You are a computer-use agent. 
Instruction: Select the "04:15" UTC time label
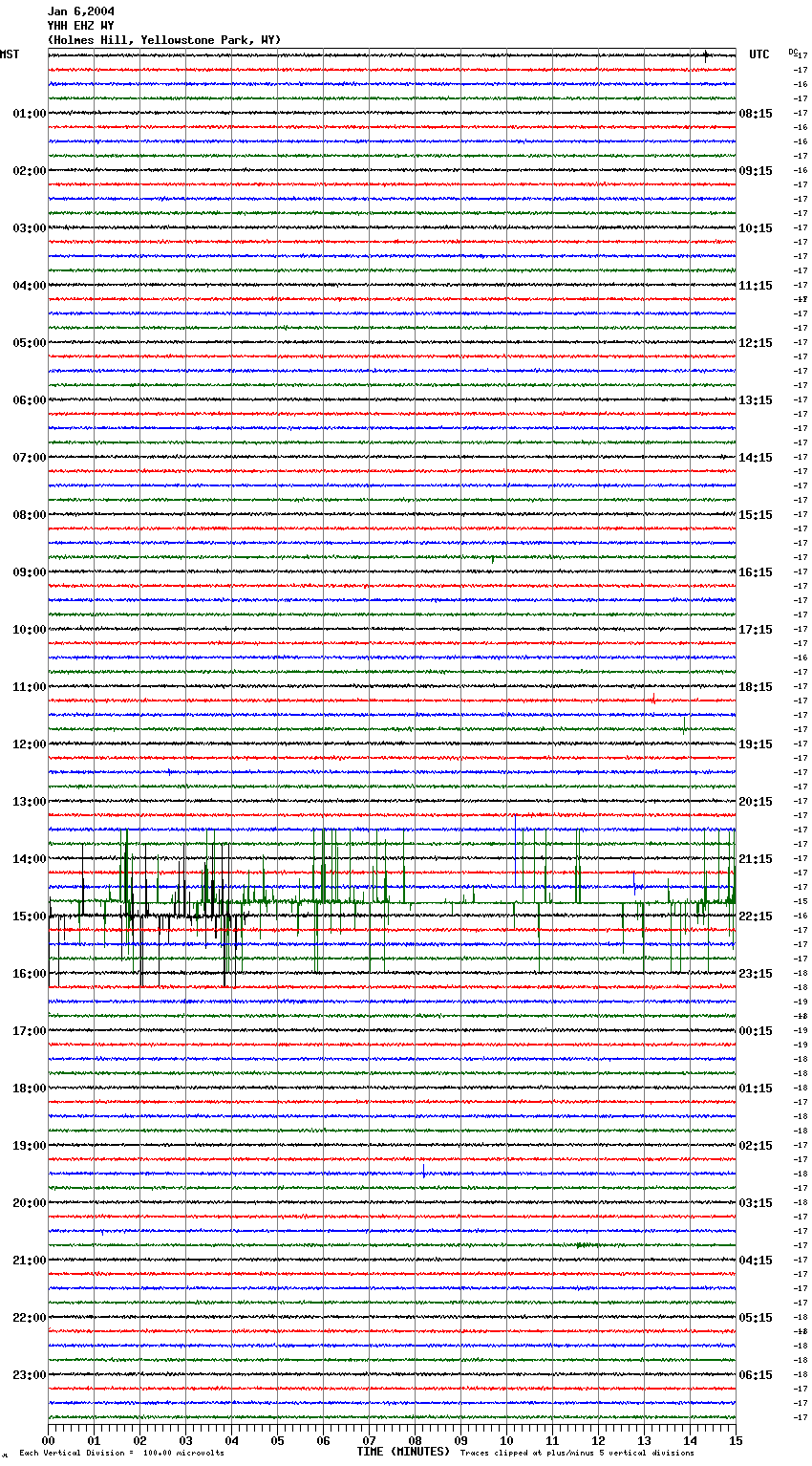coord(756,1261)
